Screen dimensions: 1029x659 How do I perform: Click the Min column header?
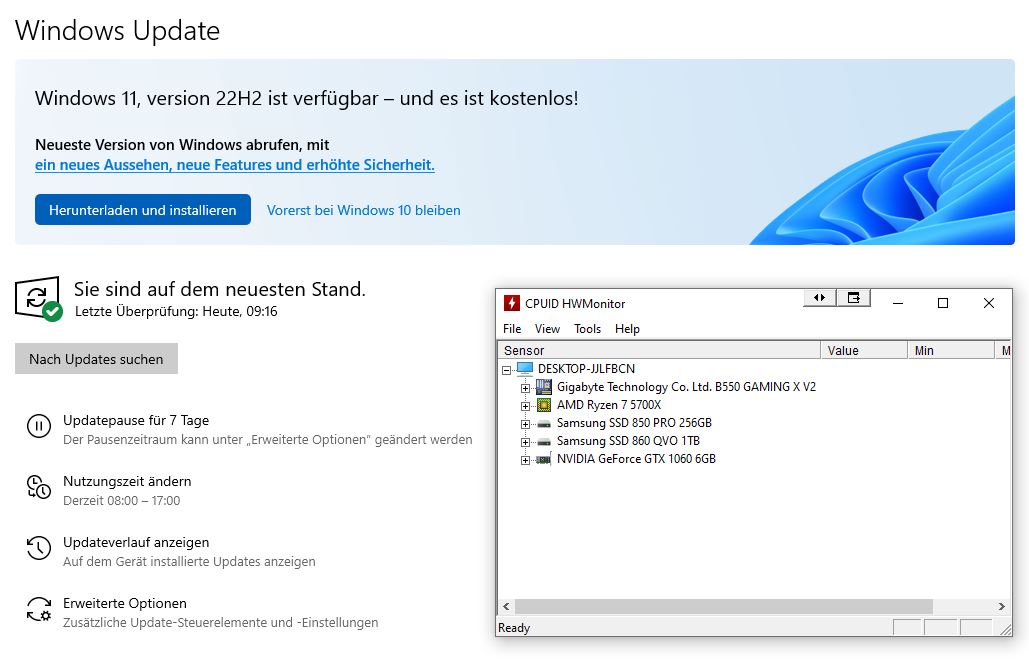(952, 351)
